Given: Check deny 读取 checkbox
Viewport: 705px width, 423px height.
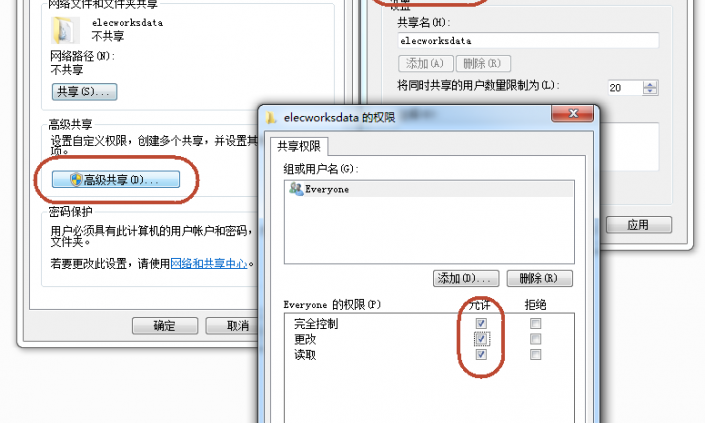Looking at the screenshot, I should pos(535,355).
